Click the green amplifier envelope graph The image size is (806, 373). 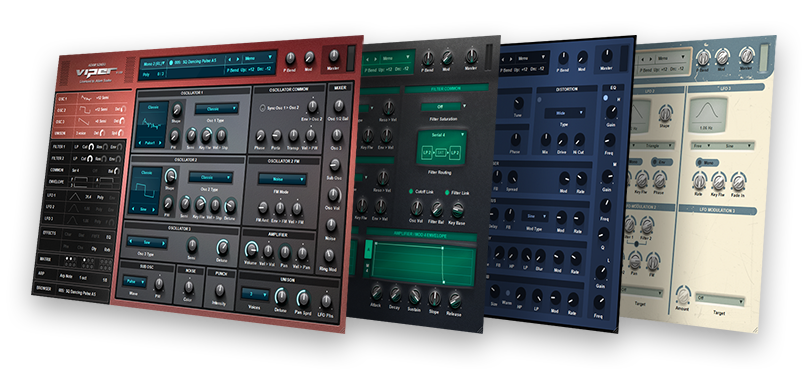(423, 263)
